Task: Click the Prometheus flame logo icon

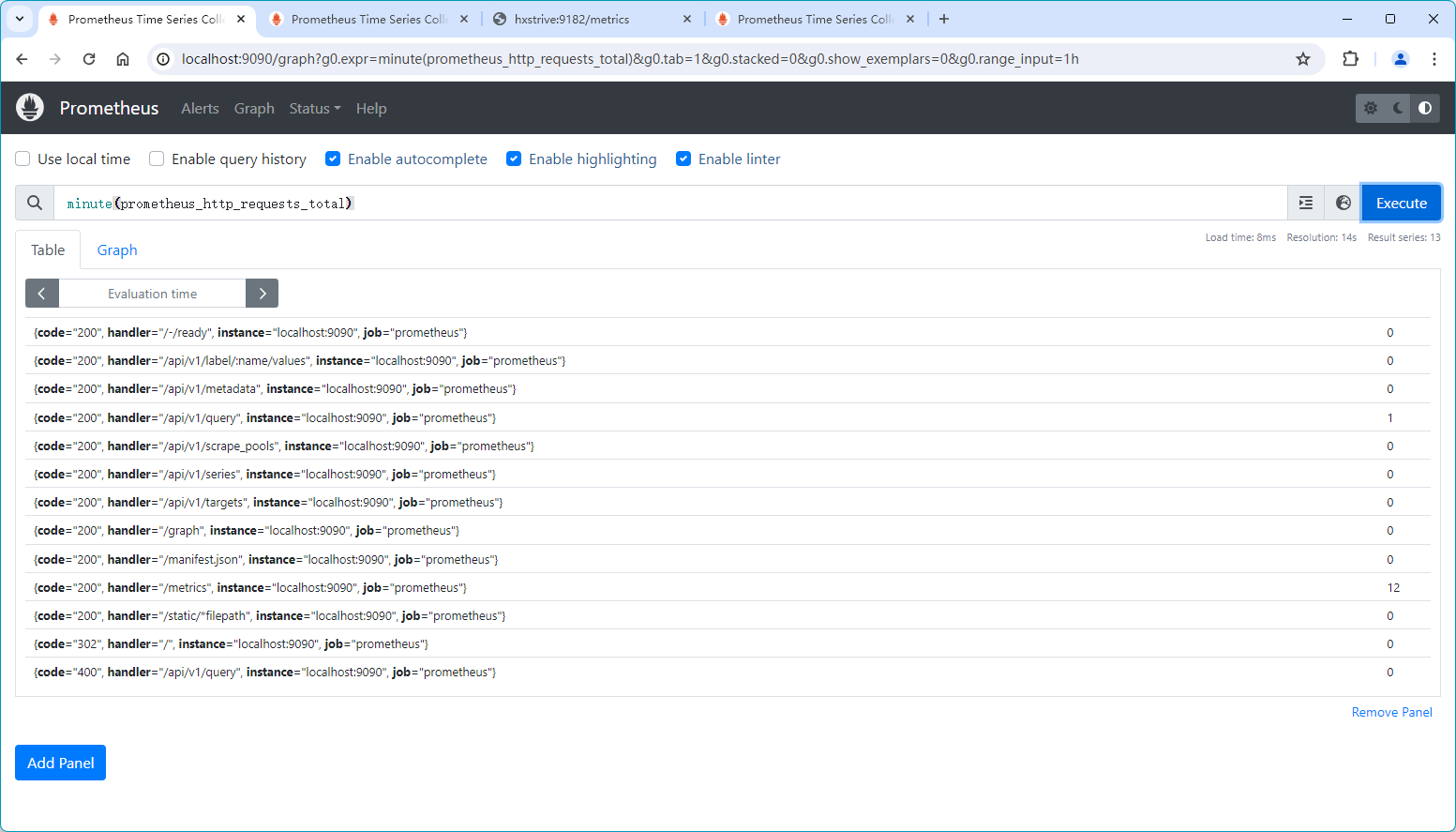Action: pos(30,108)
